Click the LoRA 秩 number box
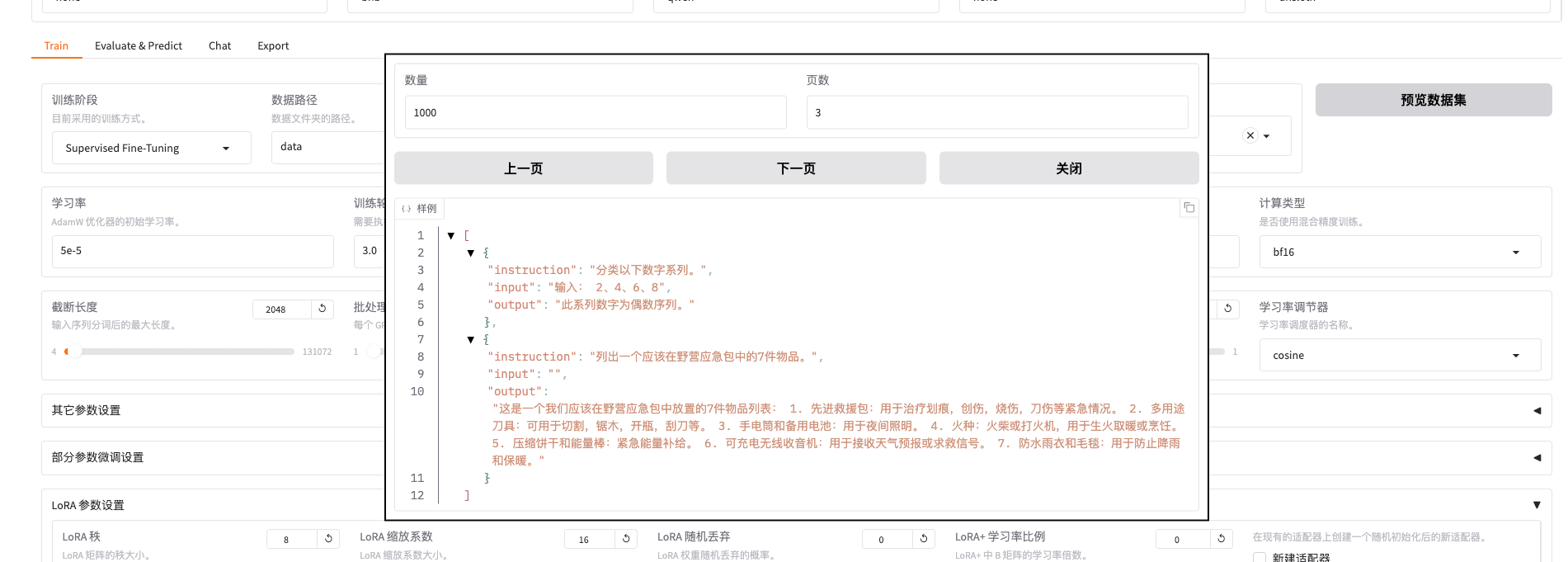Screen dimensions: 1568x562 tap(292, 540)
